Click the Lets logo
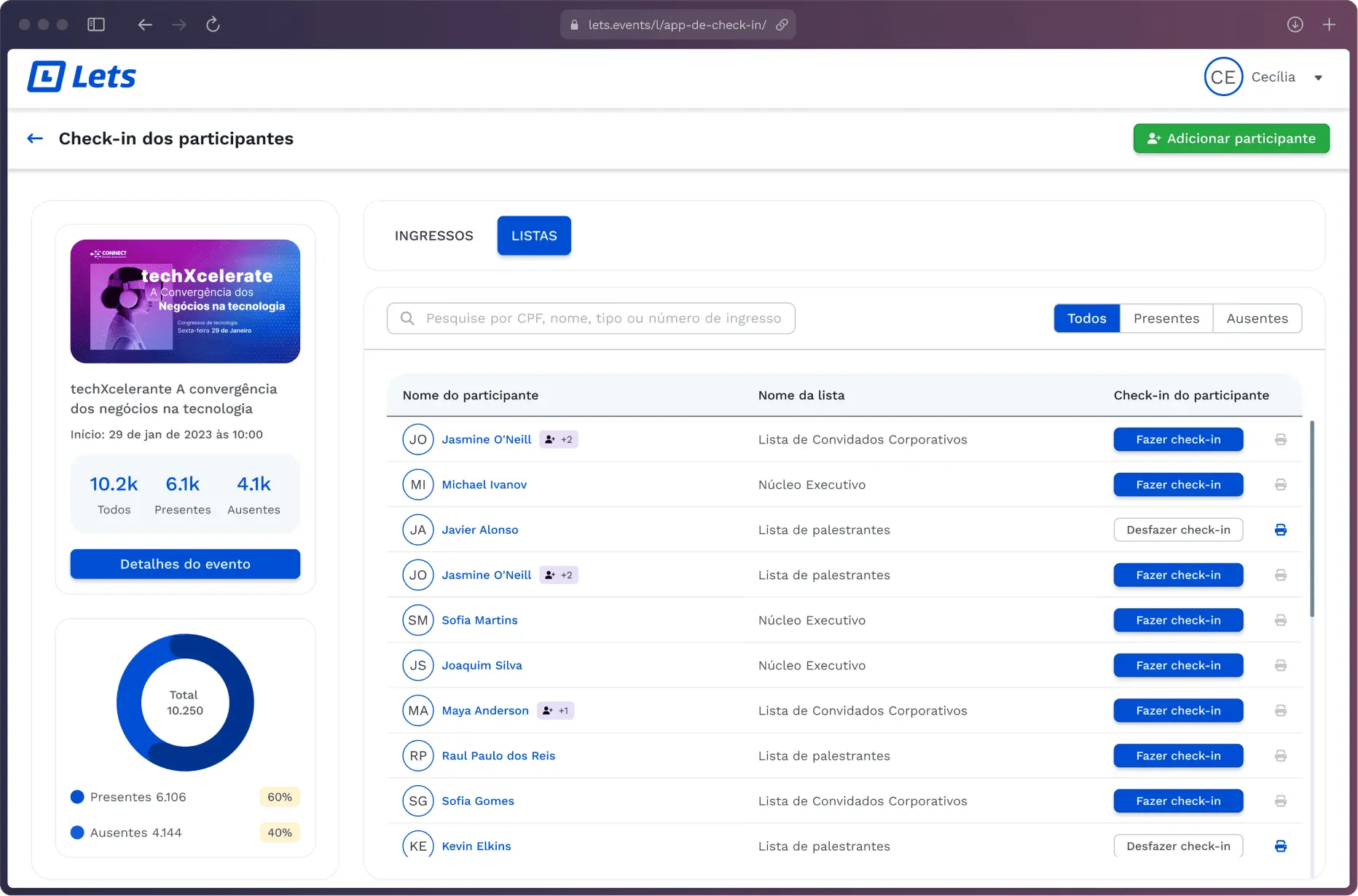The image size is (1358, 896). coord(82,76)
